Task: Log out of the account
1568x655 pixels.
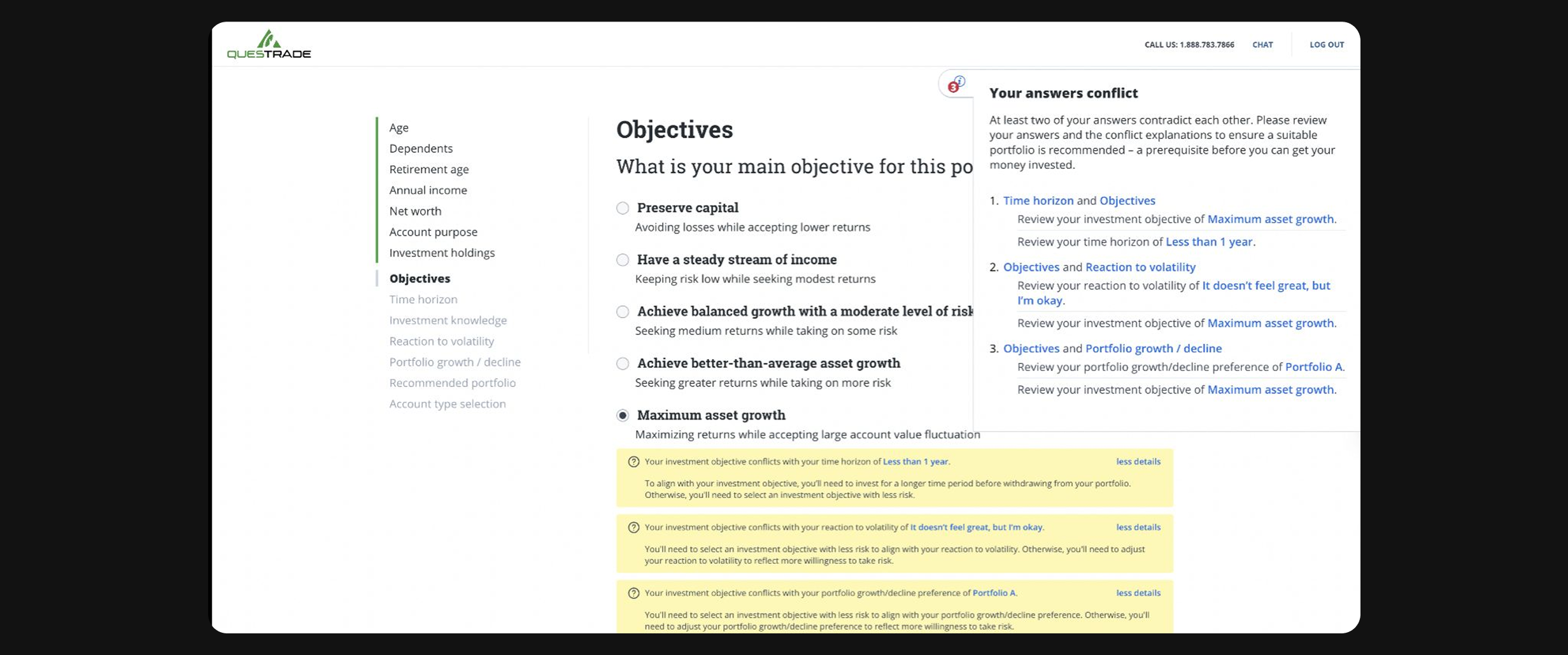Action: [1327, 45]
